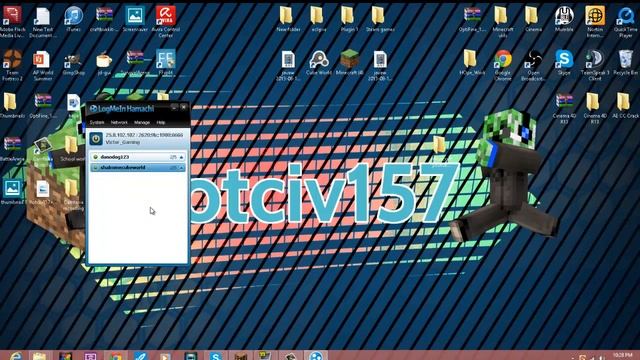Open the Network menu in Hamachi
The image size is (640, 360).
[x=119, y=122]
